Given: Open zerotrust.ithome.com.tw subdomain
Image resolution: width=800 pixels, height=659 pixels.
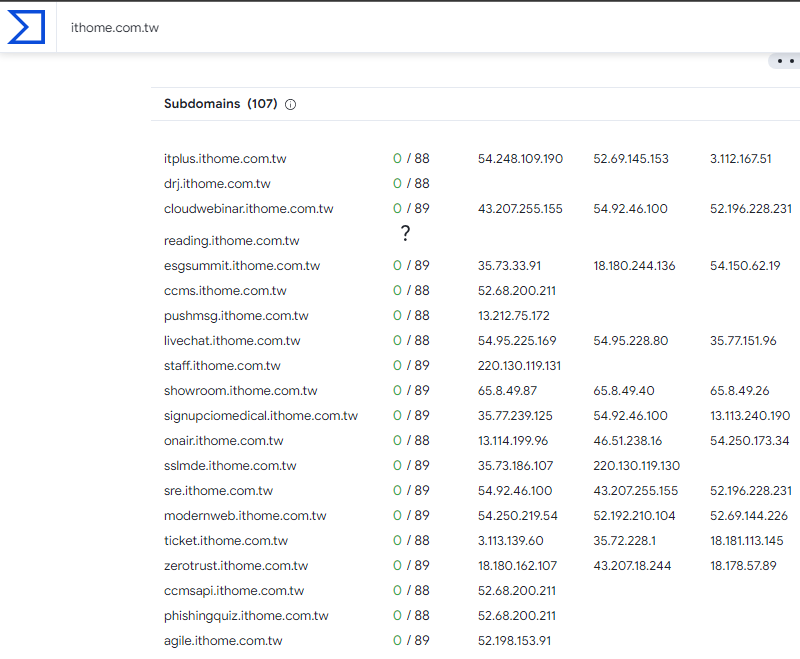Looking at the screenshot, I should pos(236,566).
